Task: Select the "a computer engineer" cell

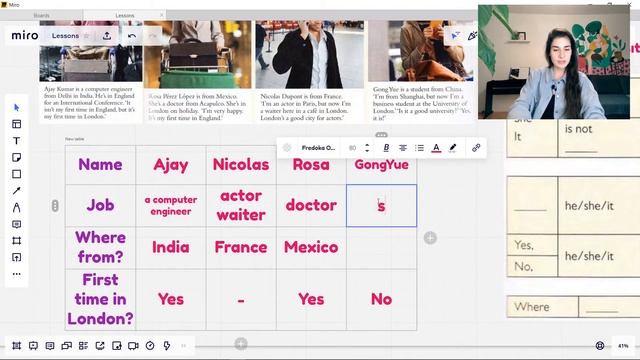Action: point(171,205)
